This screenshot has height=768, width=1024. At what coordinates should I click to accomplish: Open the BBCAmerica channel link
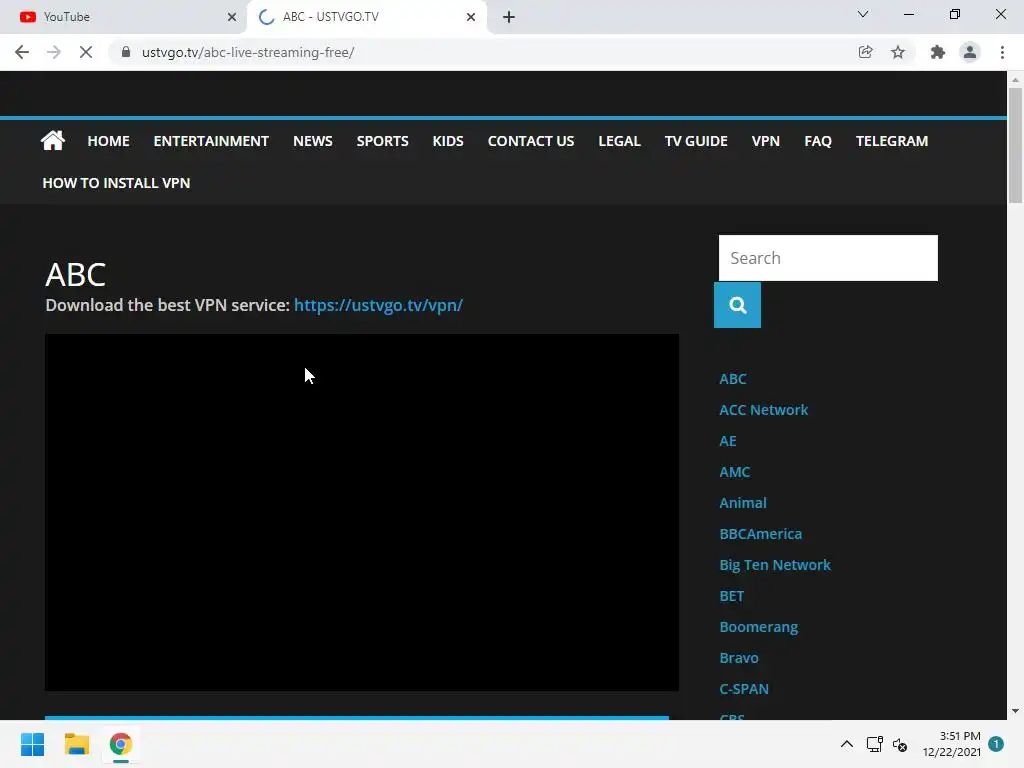point(760,534)
